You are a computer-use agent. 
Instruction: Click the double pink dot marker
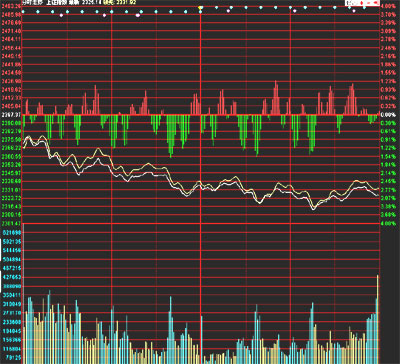coord(138,15)
